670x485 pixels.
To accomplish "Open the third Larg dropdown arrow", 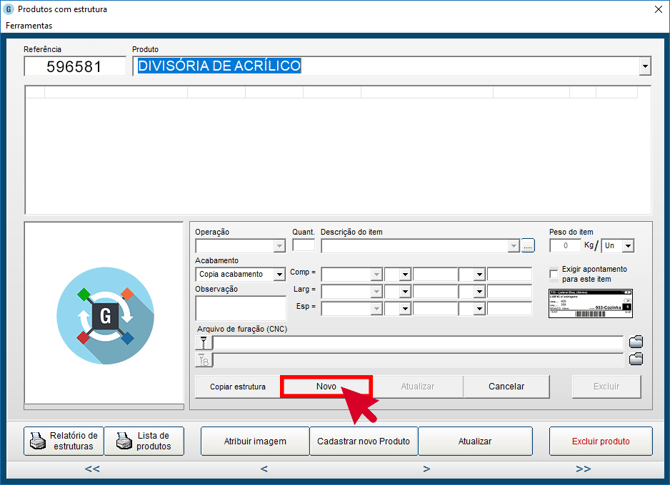I will coord(479,291).
